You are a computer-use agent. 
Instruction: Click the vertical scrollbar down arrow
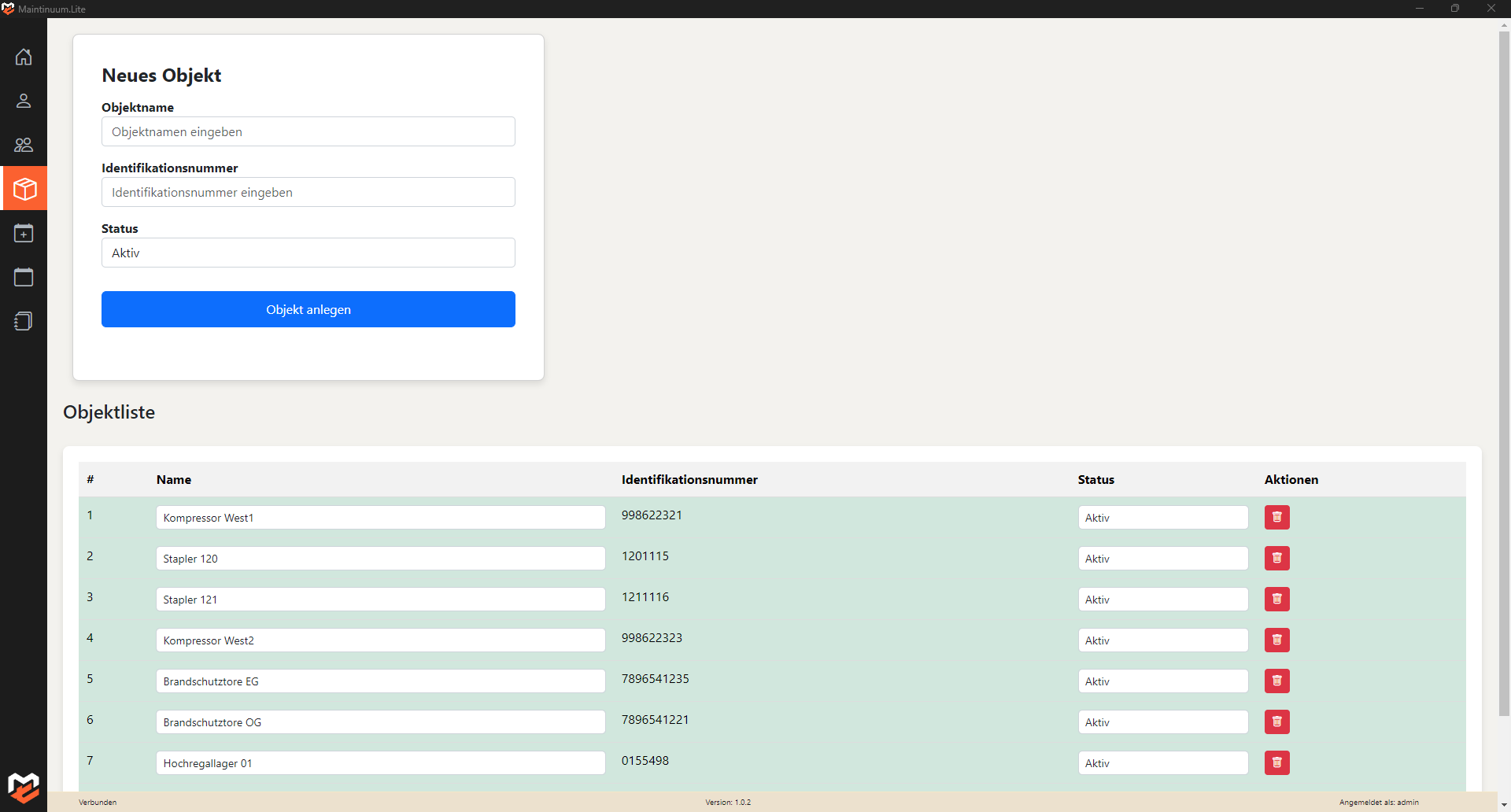1504,805
